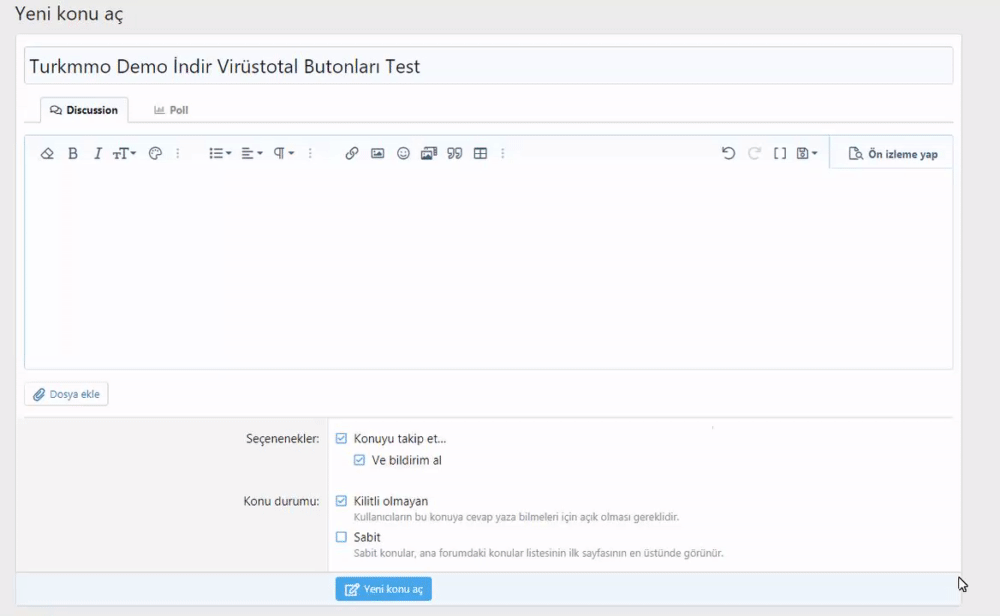
Task: Toggle bold formatting
Action: 73,154
